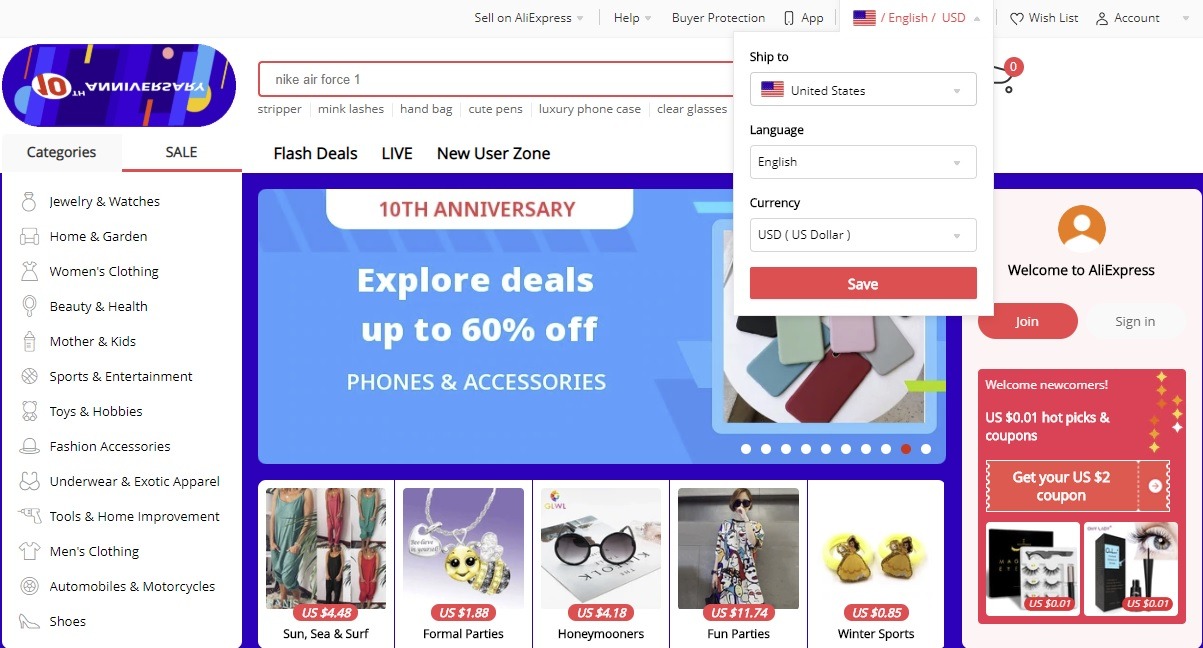This screenshot has width=1203, height=648.
Task: Select the first carousel dot indicator
Action: pos(746,449)
